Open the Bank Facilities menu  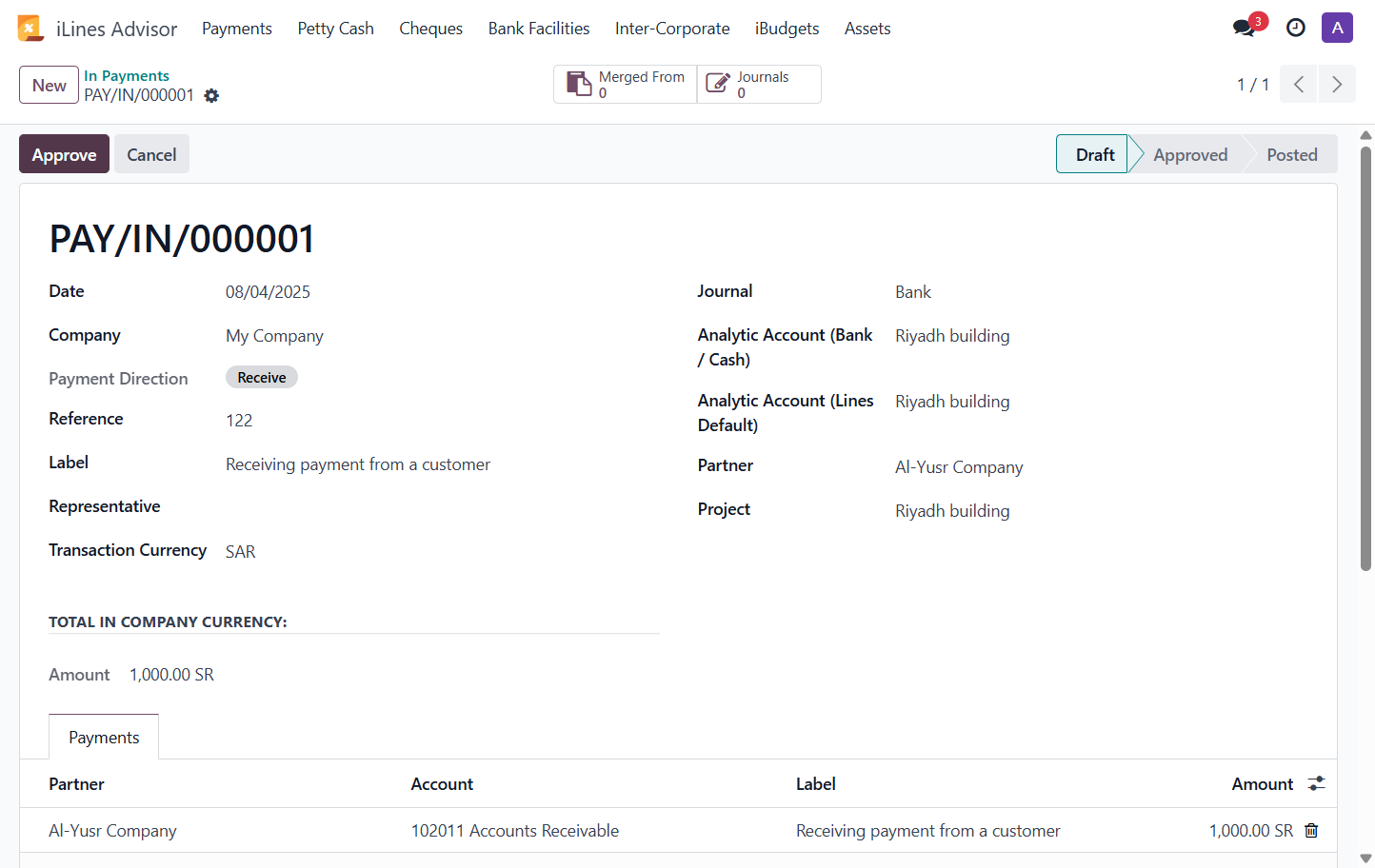click(539, 29)
